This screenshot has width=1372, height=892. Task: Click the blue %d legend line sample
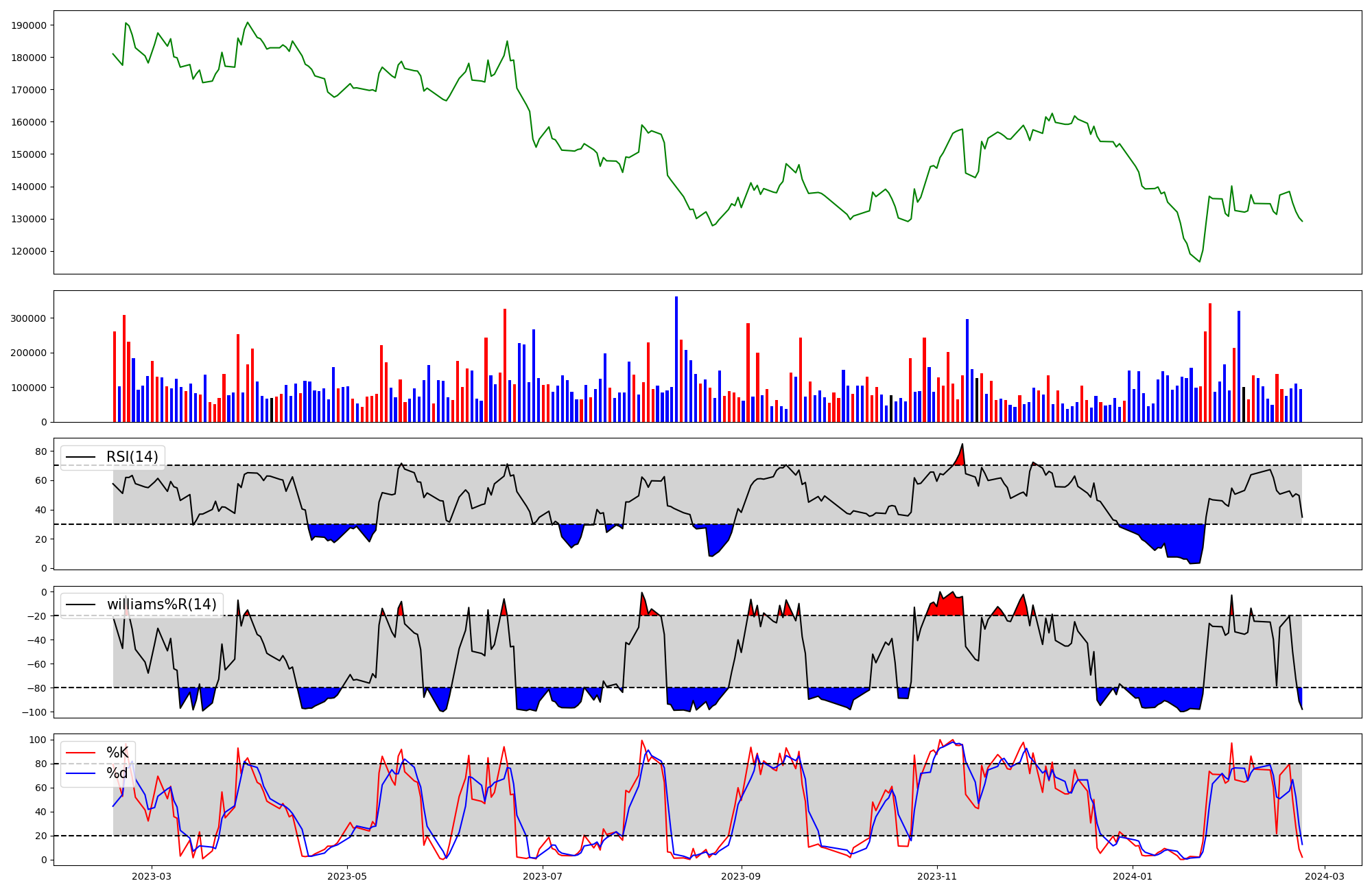click(80, 774)
